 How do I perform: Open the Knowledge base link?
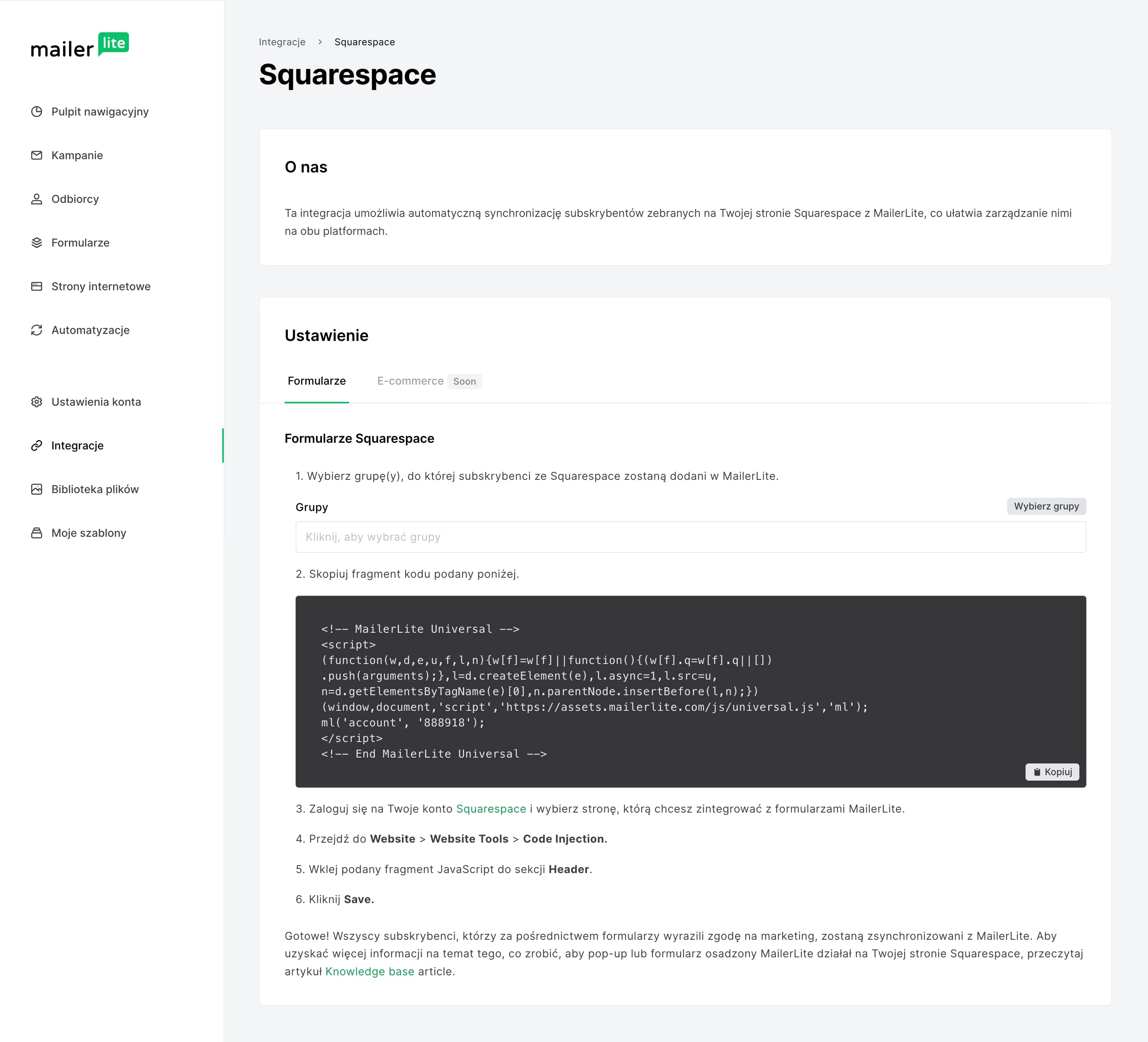pyautogui.click(x=370, y=972)
